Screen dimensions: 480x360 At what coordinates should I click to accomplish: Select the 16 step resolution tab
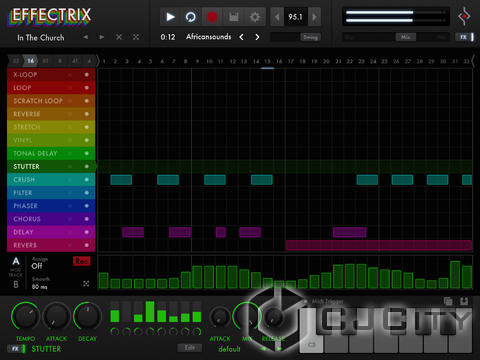[31, 61]
